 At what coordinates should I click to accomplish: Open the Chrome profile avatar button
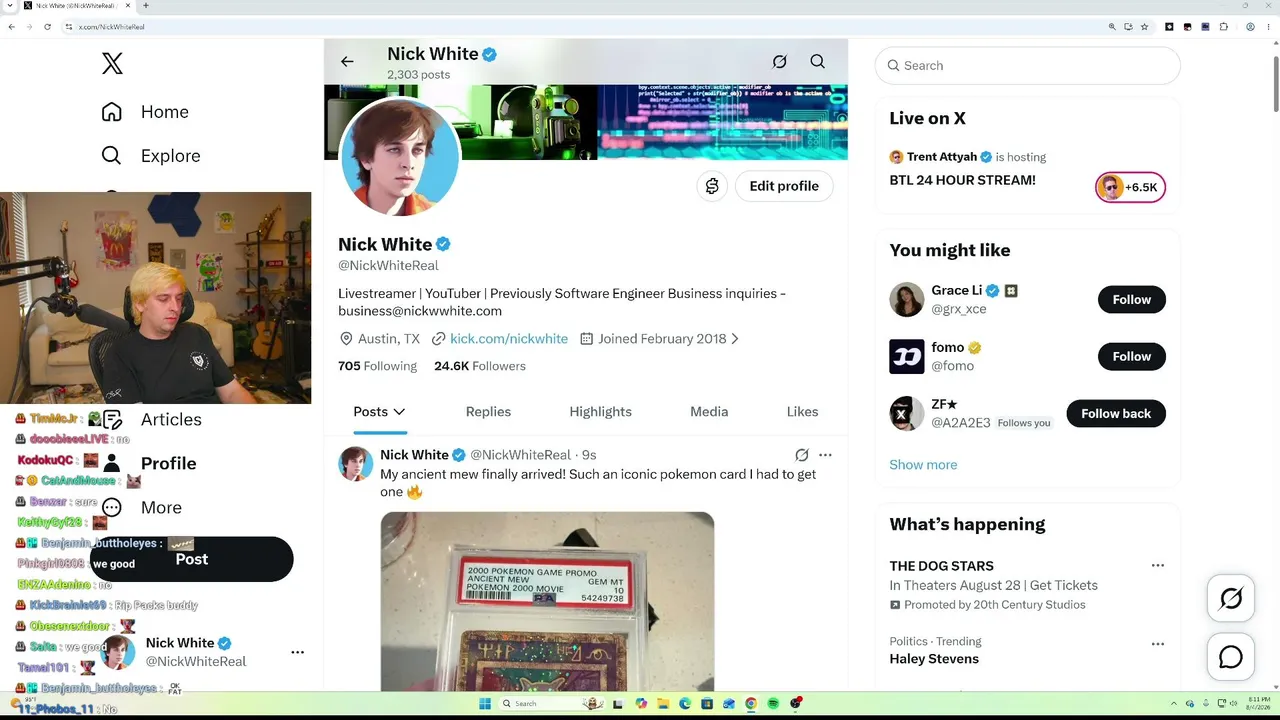pos(1250,27)
